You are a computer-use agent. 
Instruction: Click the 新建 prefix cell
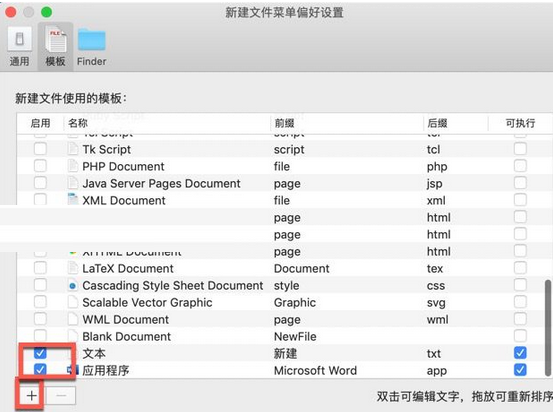[x=285, y=353]
